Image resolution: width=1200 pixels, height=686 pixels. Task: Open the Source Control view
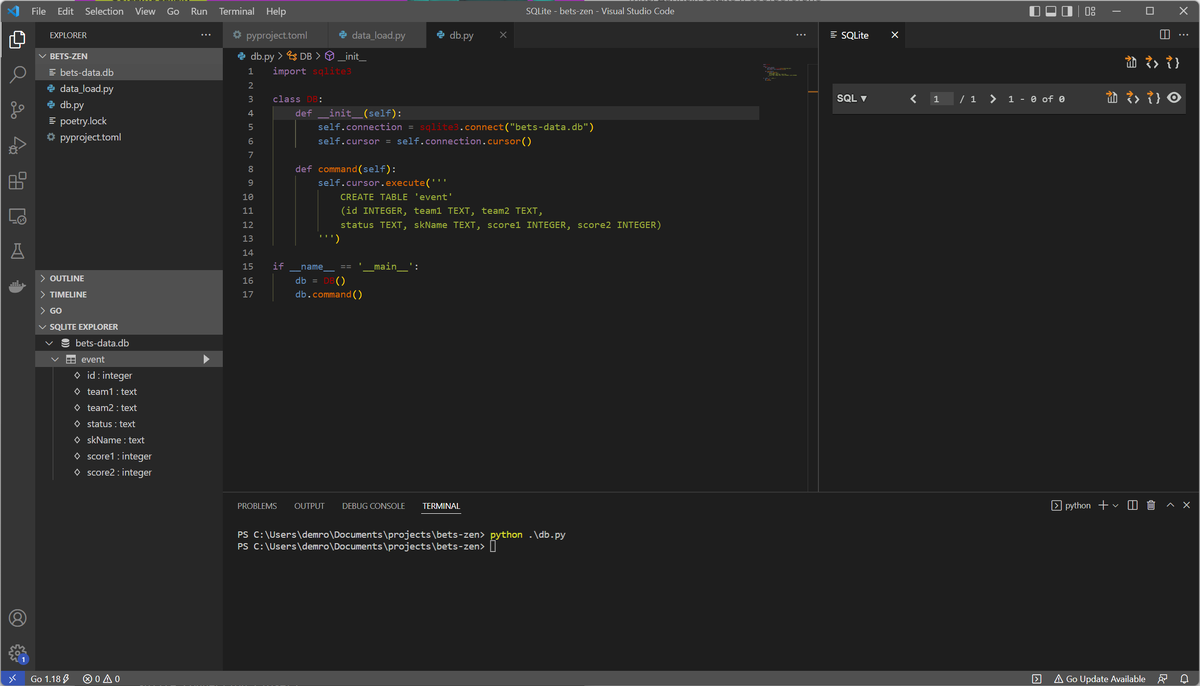point(17,110)
